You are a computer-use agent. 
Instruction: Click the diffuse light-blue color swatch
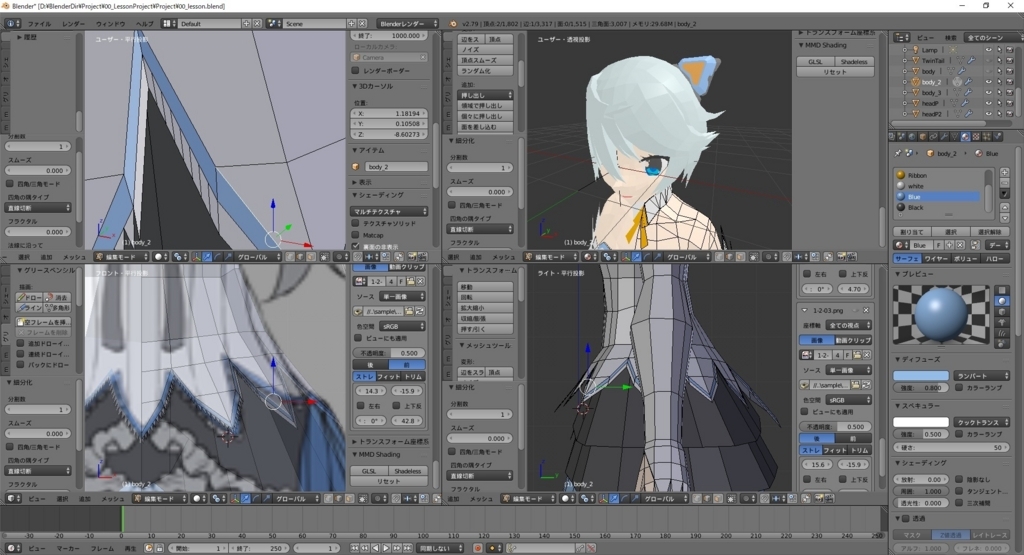coord(921,375)
